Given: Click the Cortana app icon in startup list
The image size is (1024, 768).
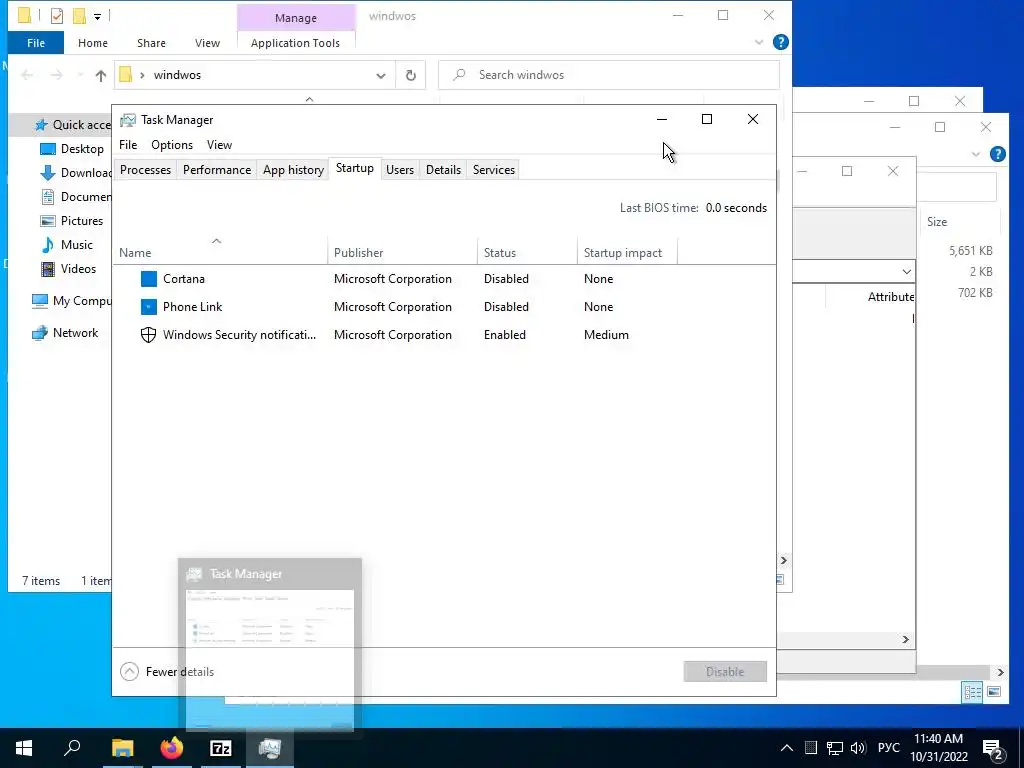Looking at the screenshot, I should click(149, 279).
